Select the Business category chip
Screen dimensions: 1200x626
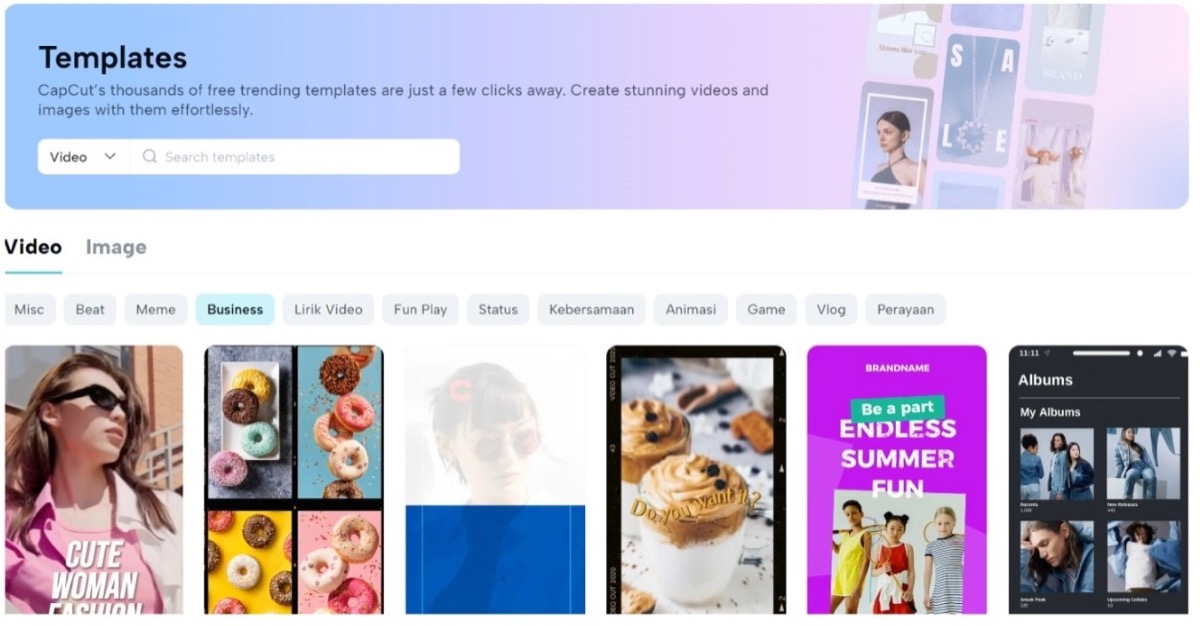235,309
